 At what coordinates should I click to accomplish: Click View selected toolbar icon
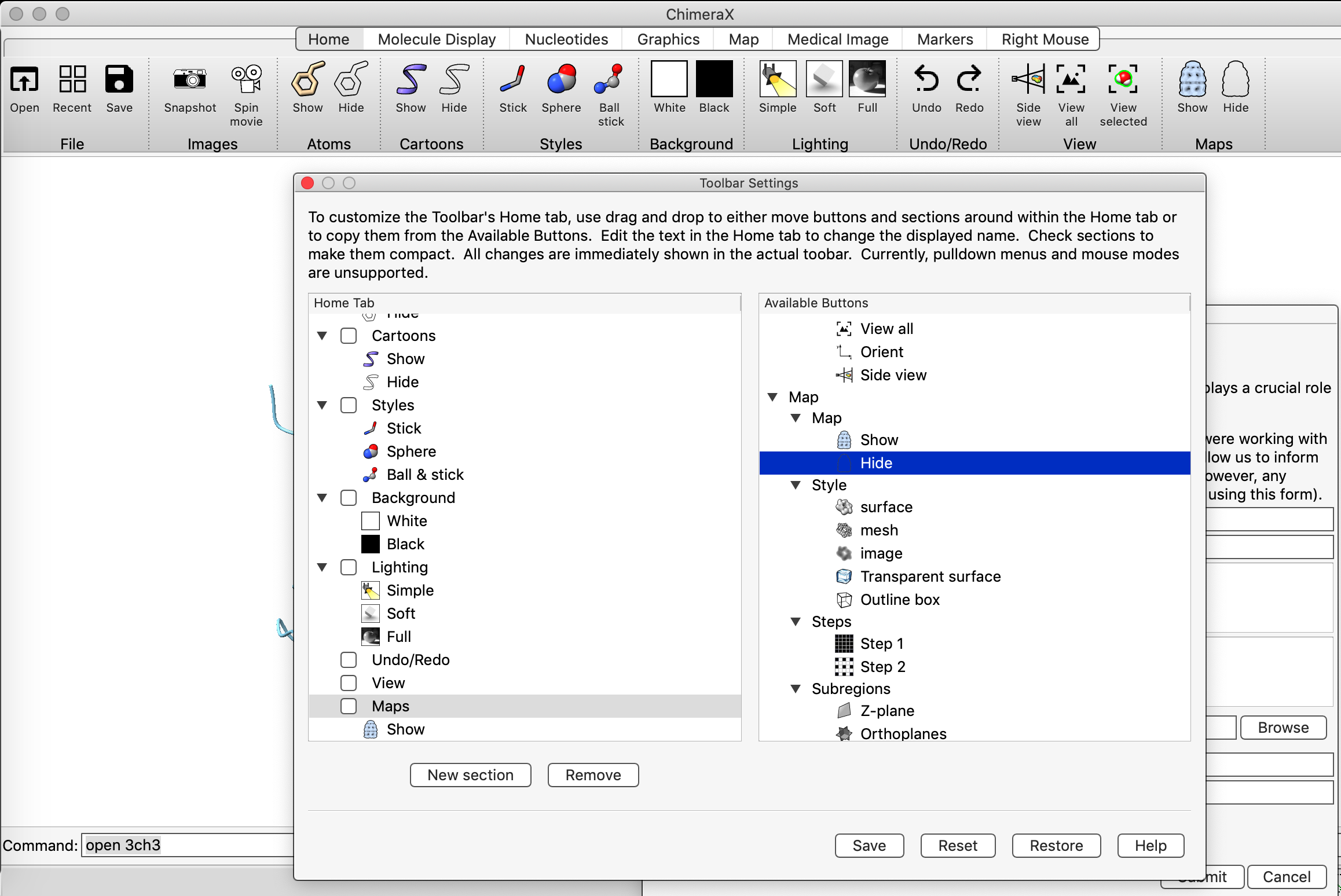pyautogui.click(x=1123, y=79)
